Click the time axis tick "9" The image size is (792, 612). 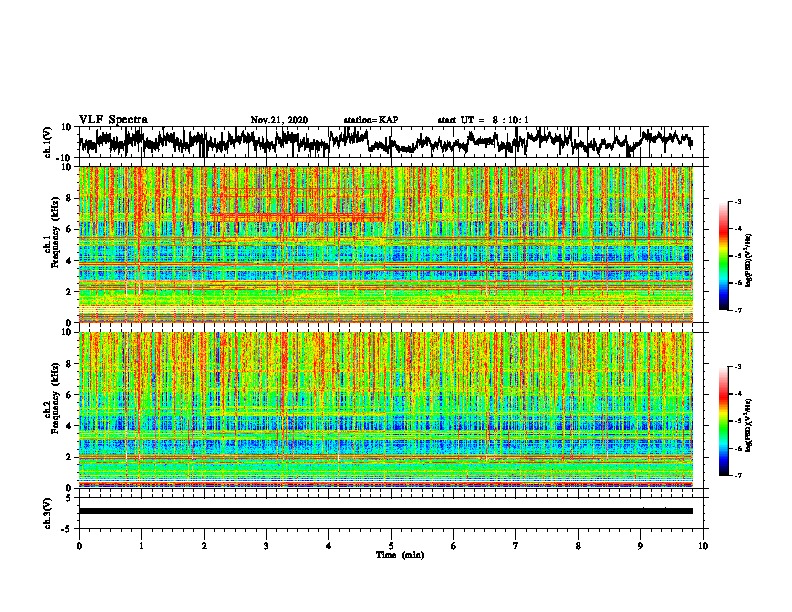[x=640, y=546]
